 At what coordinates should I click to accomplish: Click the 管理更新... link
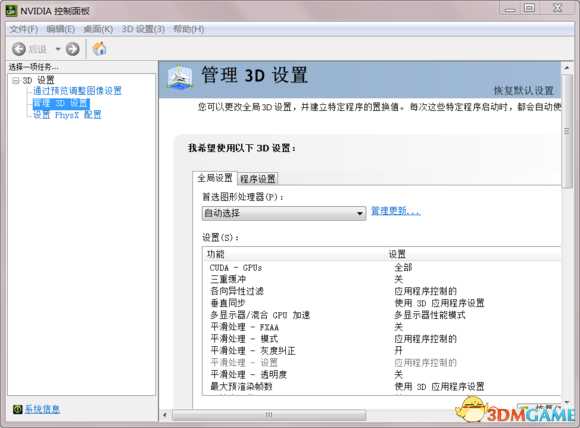coord(396,211)
